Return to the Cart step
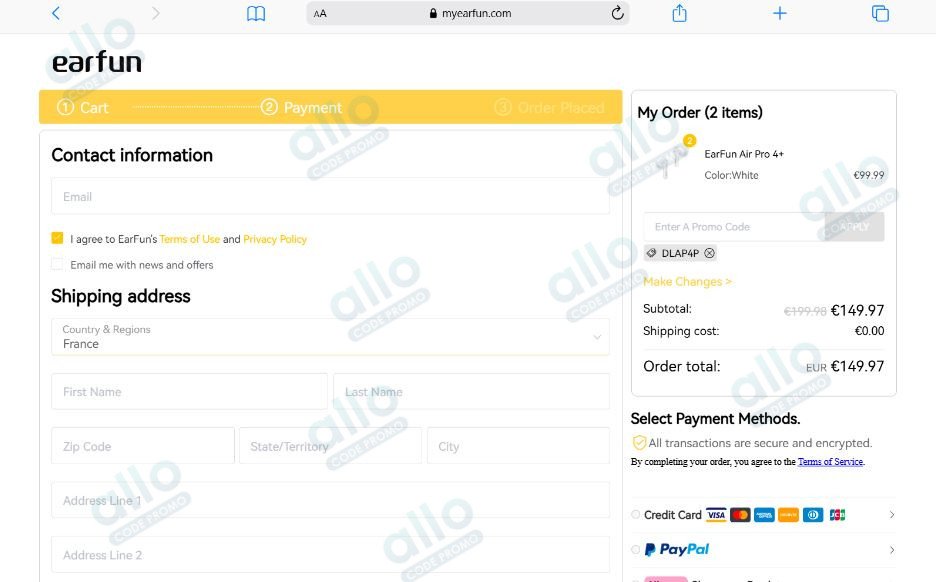 point(82,107)
